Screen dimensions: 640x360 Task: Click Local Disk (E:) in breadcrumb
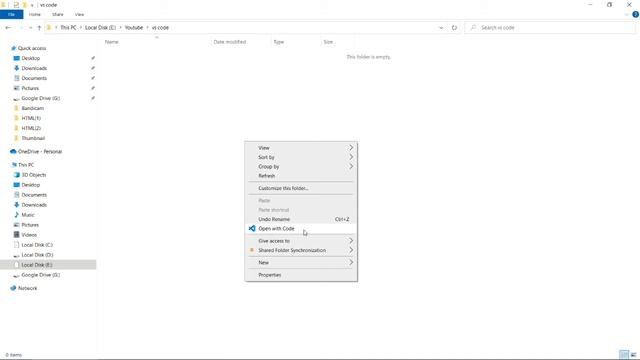(x=100, y=28)
